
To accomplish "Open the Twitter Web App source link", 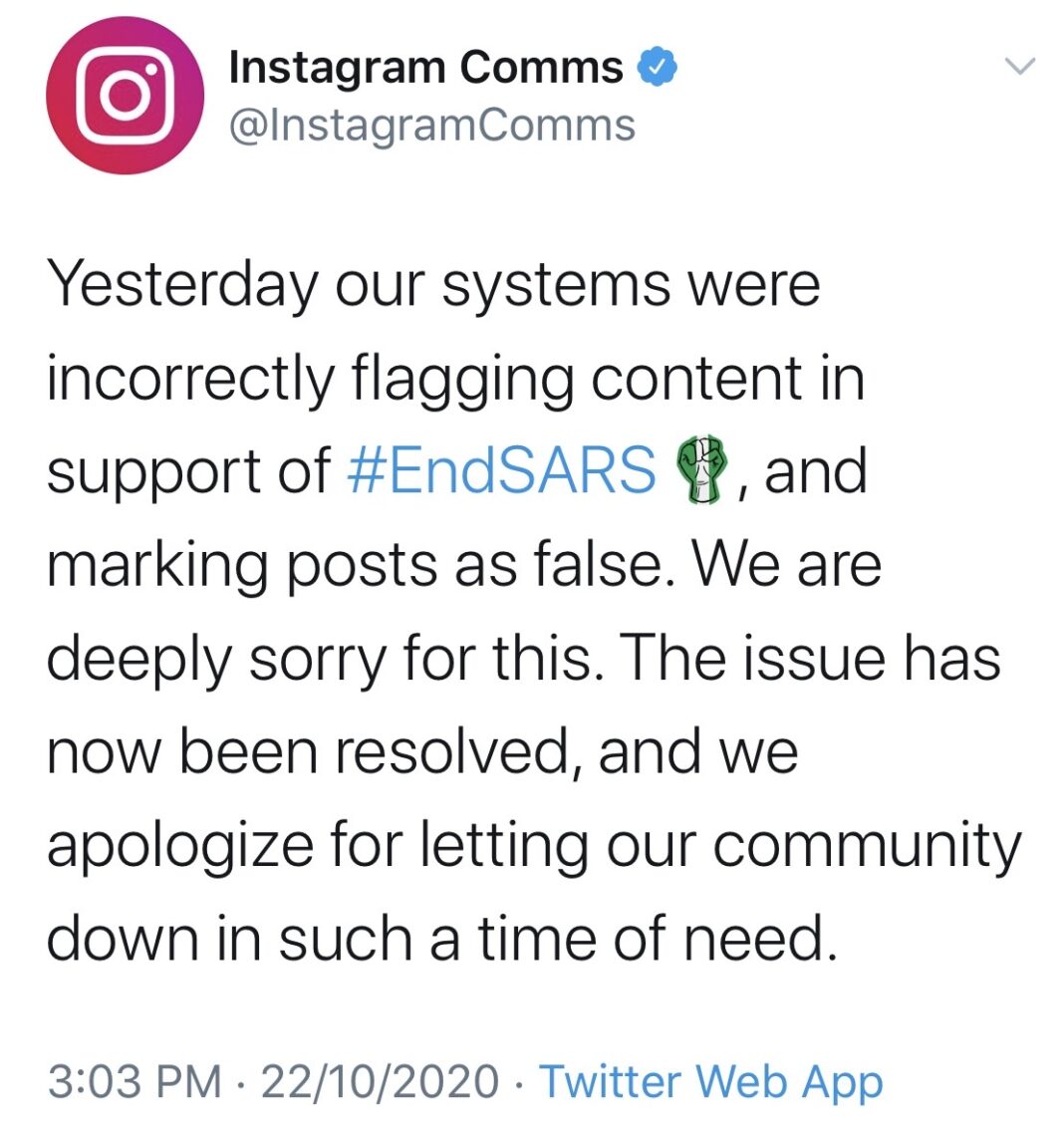I will click(x=710, y=1081).
